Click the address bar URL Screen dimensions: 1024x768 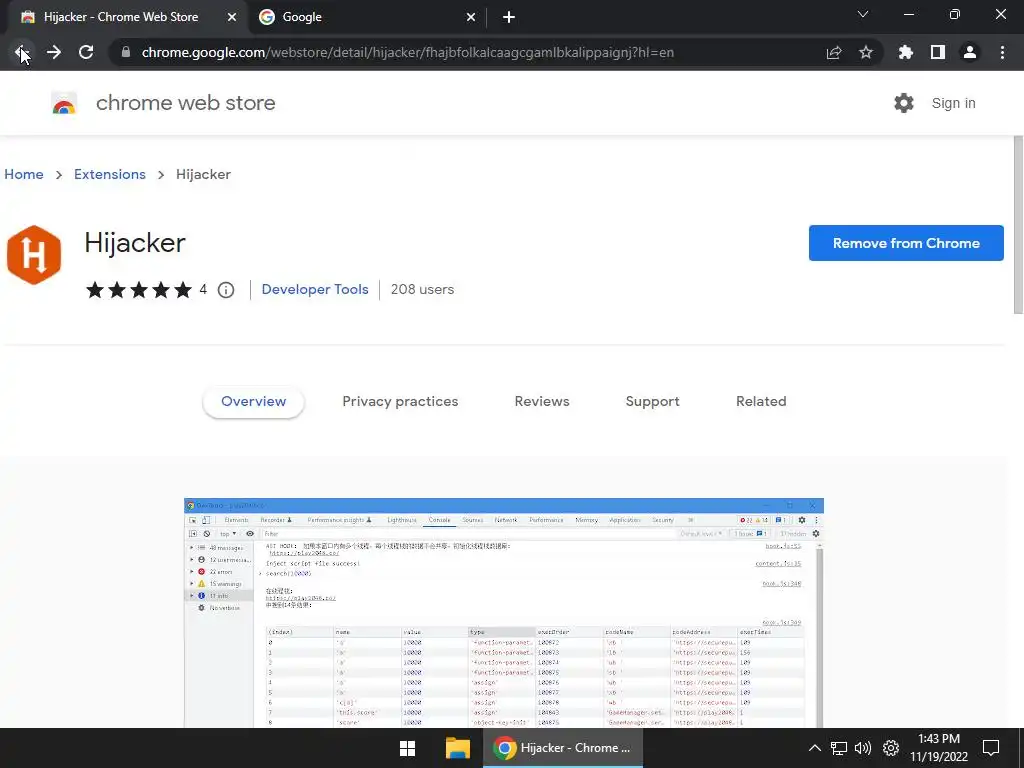pyautogui.click(x=408, y=52)
